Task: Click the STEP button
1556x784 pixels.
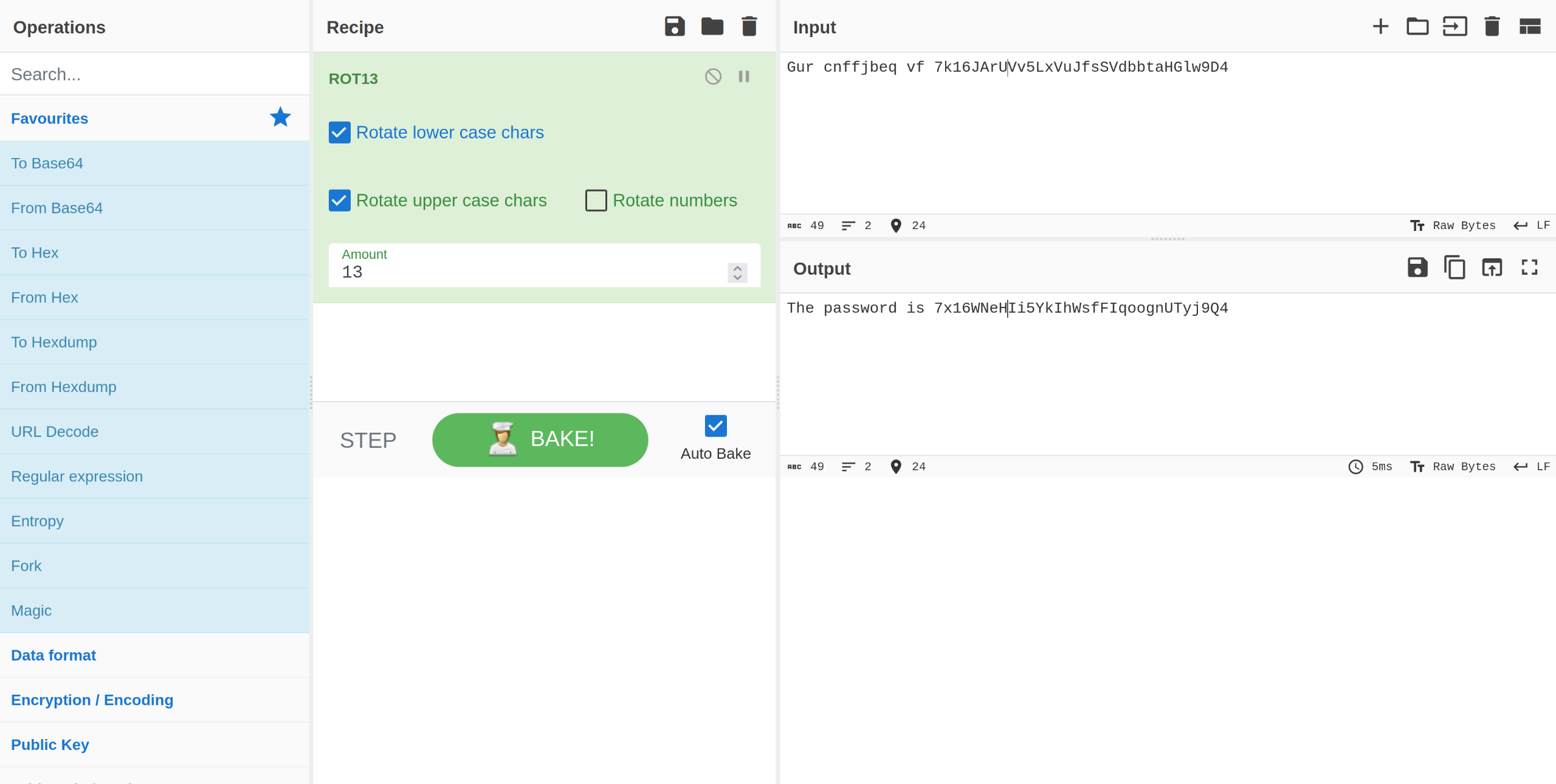Action: [x=368, y=440]
